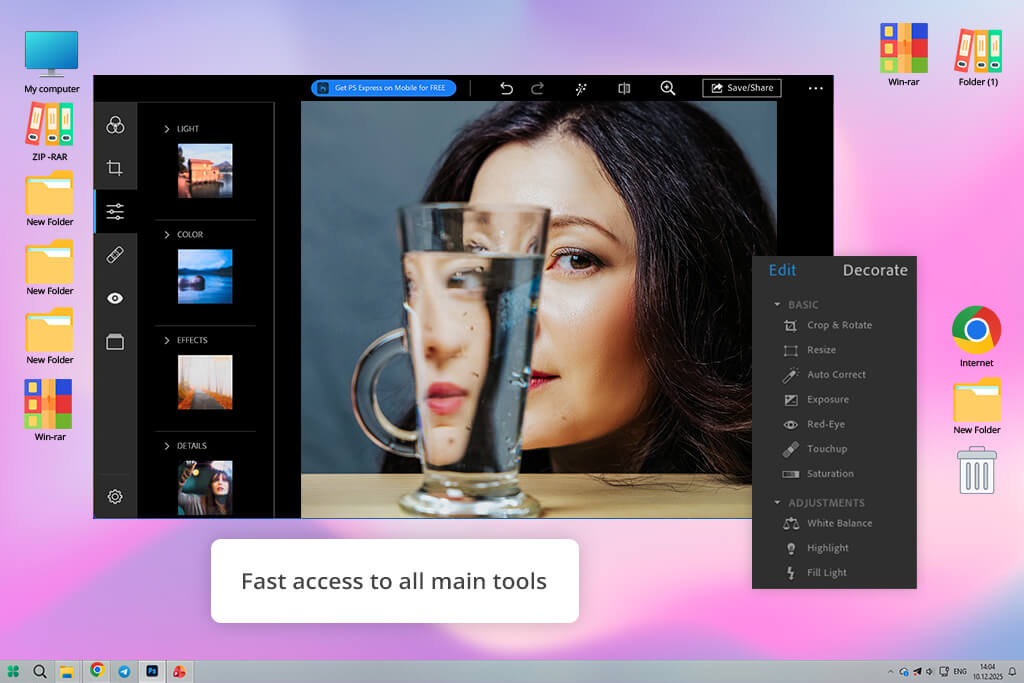Open Chrome from the taskbar
The image size is (1024, 683).
(x=97, y=670)
